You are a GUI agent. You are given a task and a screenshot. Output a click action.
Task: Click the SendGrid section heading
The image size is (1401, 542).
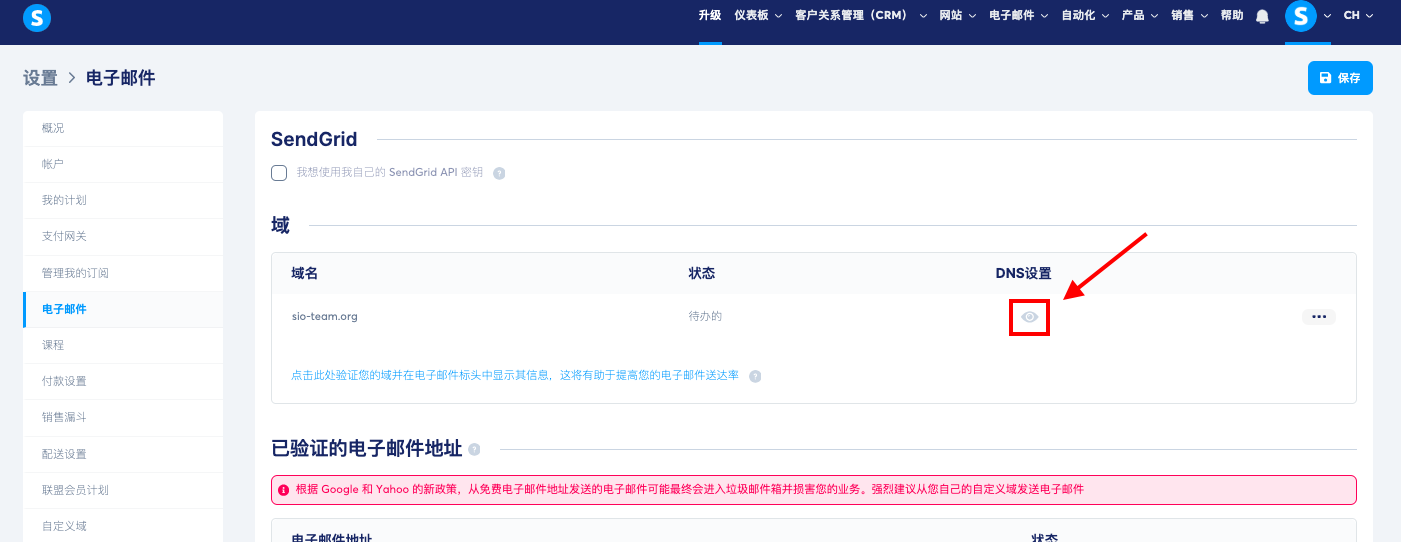point(314,139)
